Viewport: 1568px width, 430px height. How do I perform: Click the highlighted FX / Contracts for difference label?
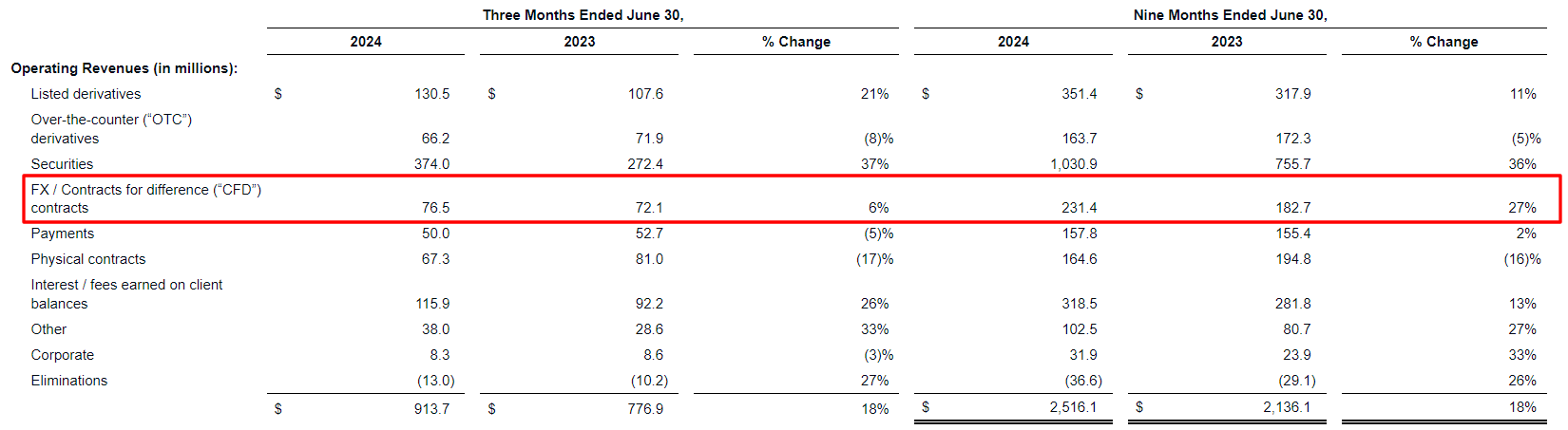point(145,198)
